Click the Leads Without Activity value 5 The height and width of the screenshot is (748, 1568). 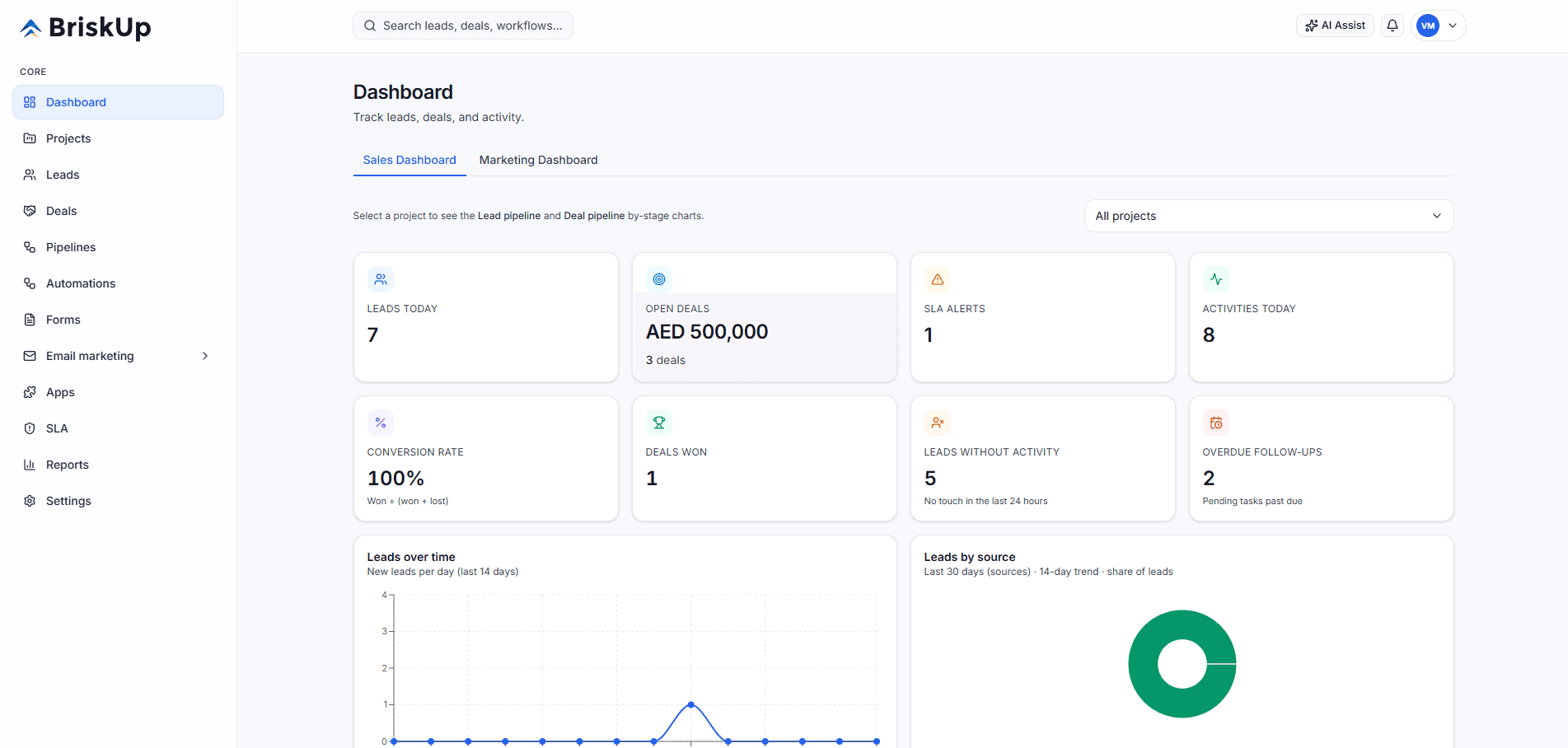(x=930, y=478)
